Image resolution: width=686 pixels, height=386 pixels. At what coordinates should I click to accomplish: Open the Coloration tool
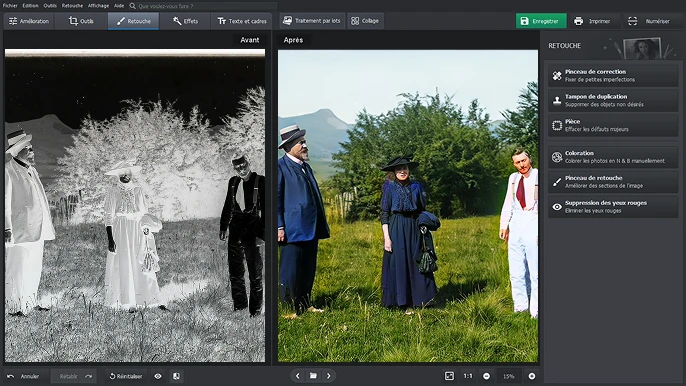(613, 157)
